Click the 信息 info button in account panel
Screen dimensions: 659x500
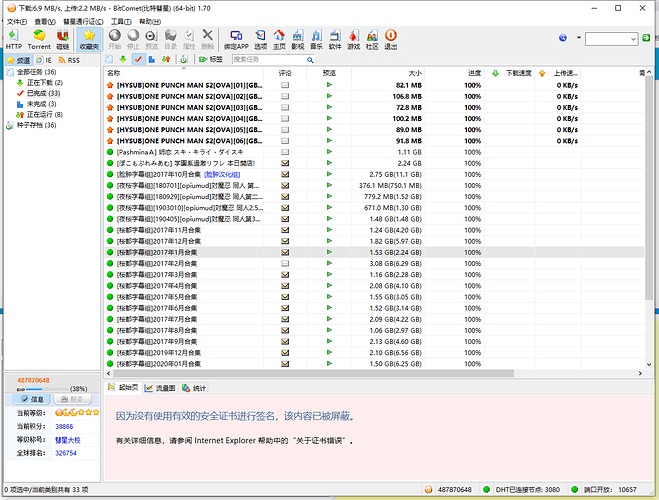point(32,399)
